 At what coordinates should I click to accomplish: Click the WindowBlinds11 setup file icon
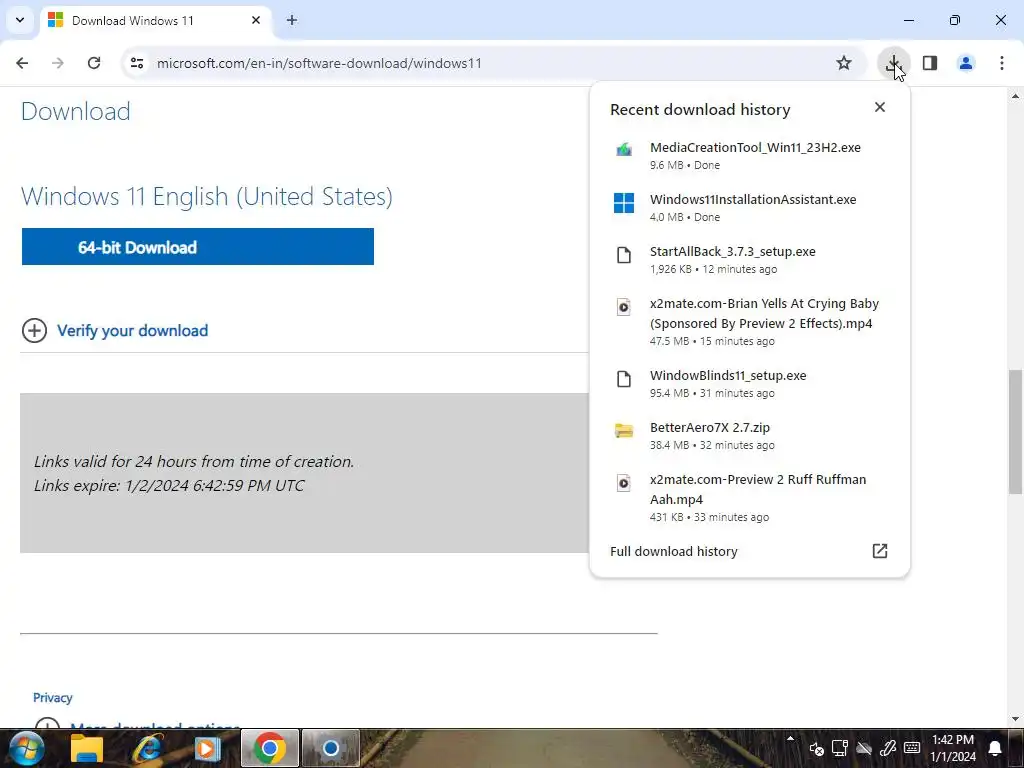click(x=624, y=379)
